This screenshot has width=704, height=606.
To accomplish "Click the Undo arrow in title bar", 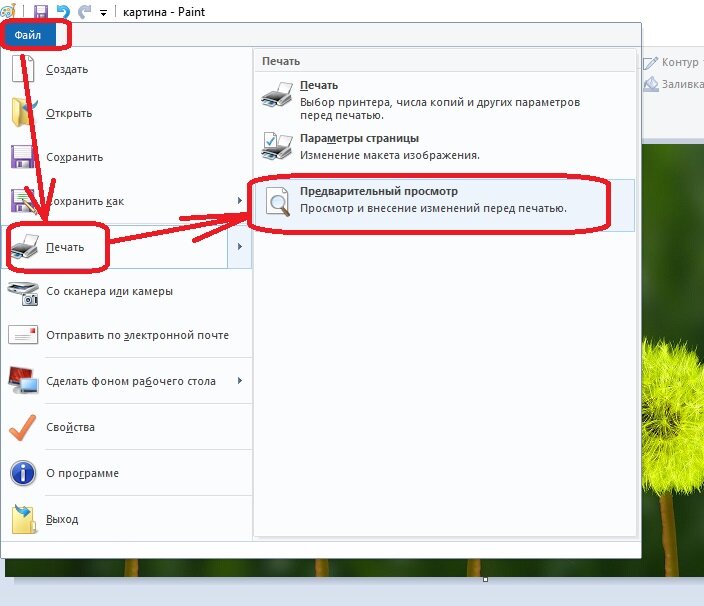I will tap(63, 12).
